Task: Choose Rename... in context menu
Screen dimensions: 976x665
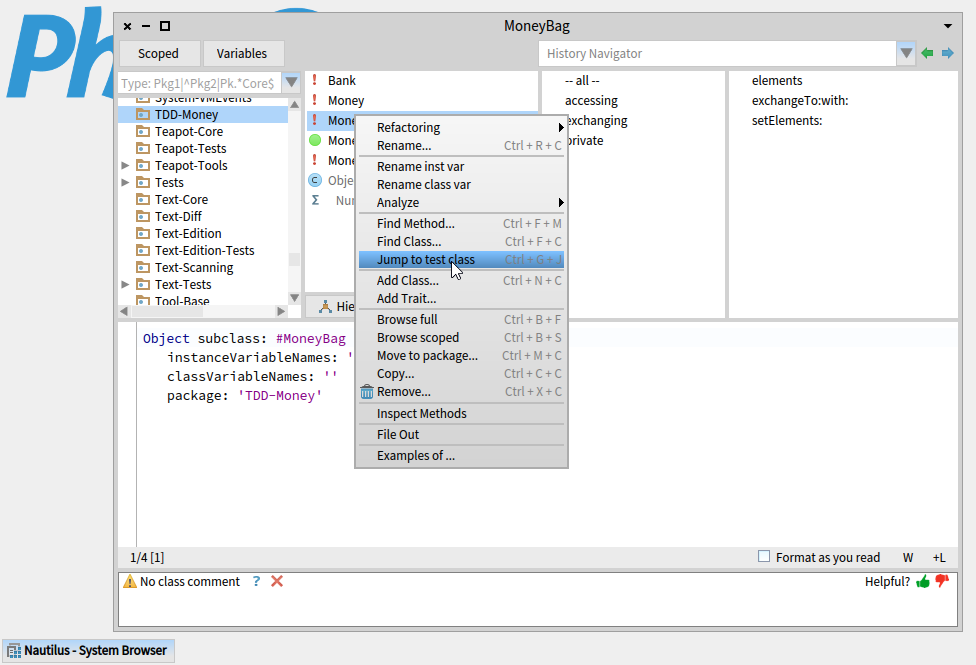Action: click(461, 146)
